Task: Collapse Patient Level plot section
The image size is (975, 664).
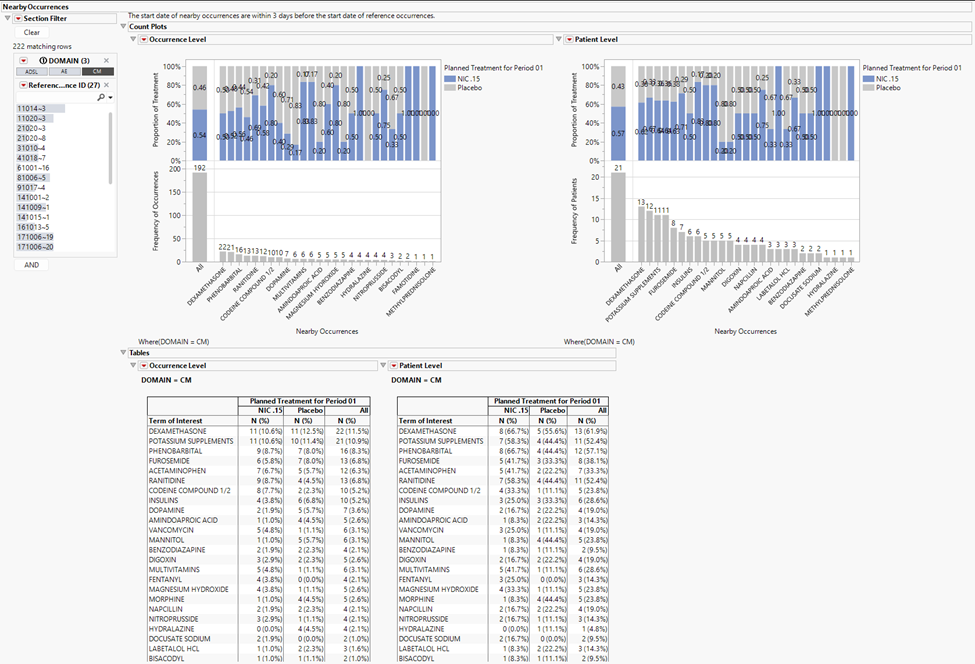Action: click(558, 39)
